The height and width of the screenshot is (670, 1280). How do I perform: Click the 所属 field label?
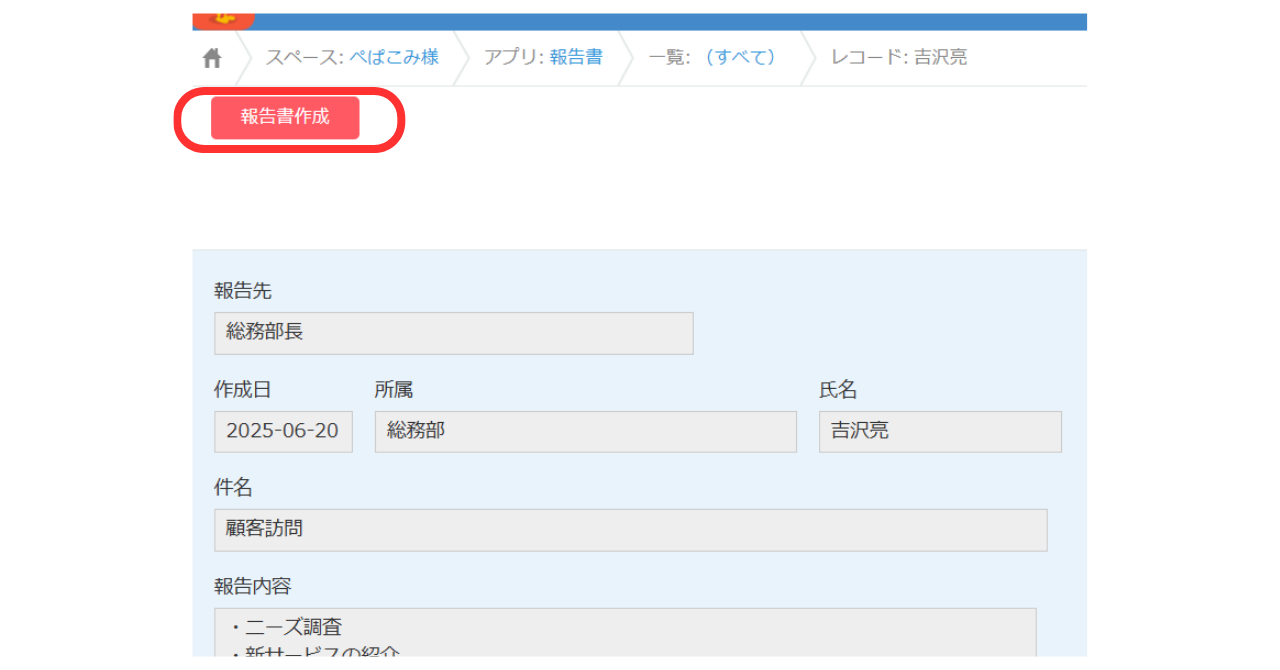(394, 390)
